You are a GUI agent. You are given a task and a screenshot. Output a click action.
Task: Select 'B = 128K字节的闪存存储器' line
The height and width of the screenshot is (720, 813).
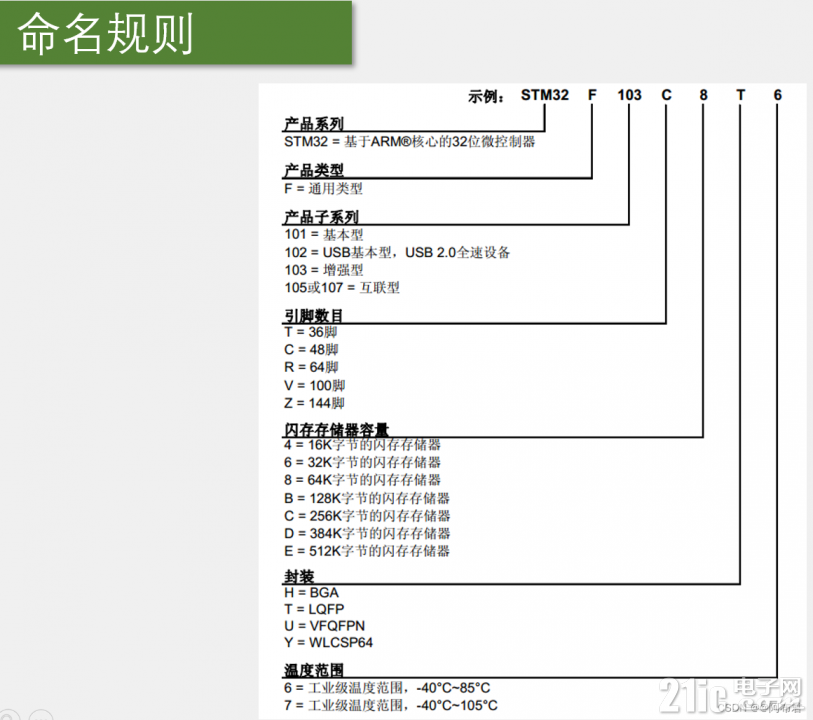pyautogui.click(x=367, y=498)
